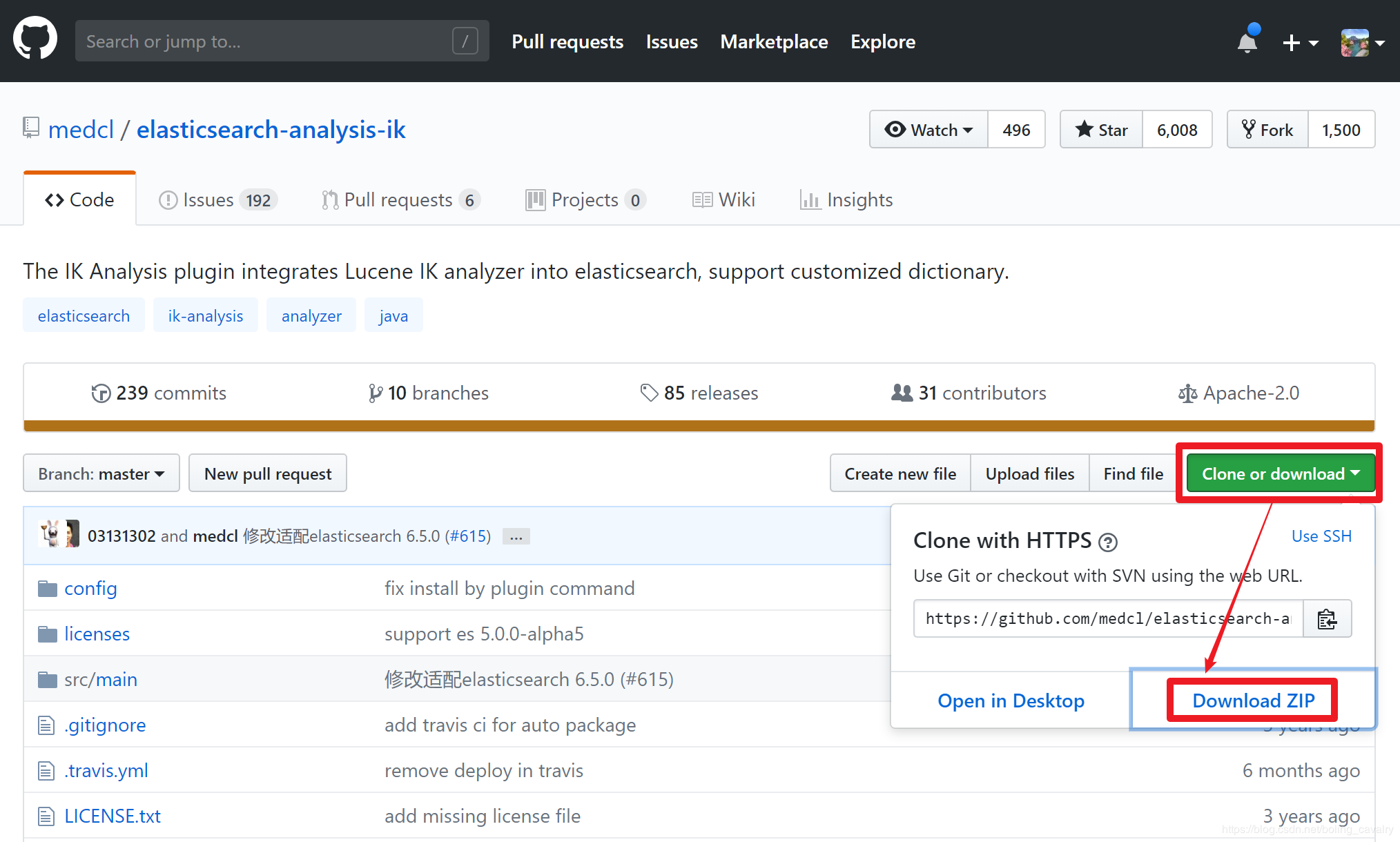Open the notifications bell

tap(1247, 42)
